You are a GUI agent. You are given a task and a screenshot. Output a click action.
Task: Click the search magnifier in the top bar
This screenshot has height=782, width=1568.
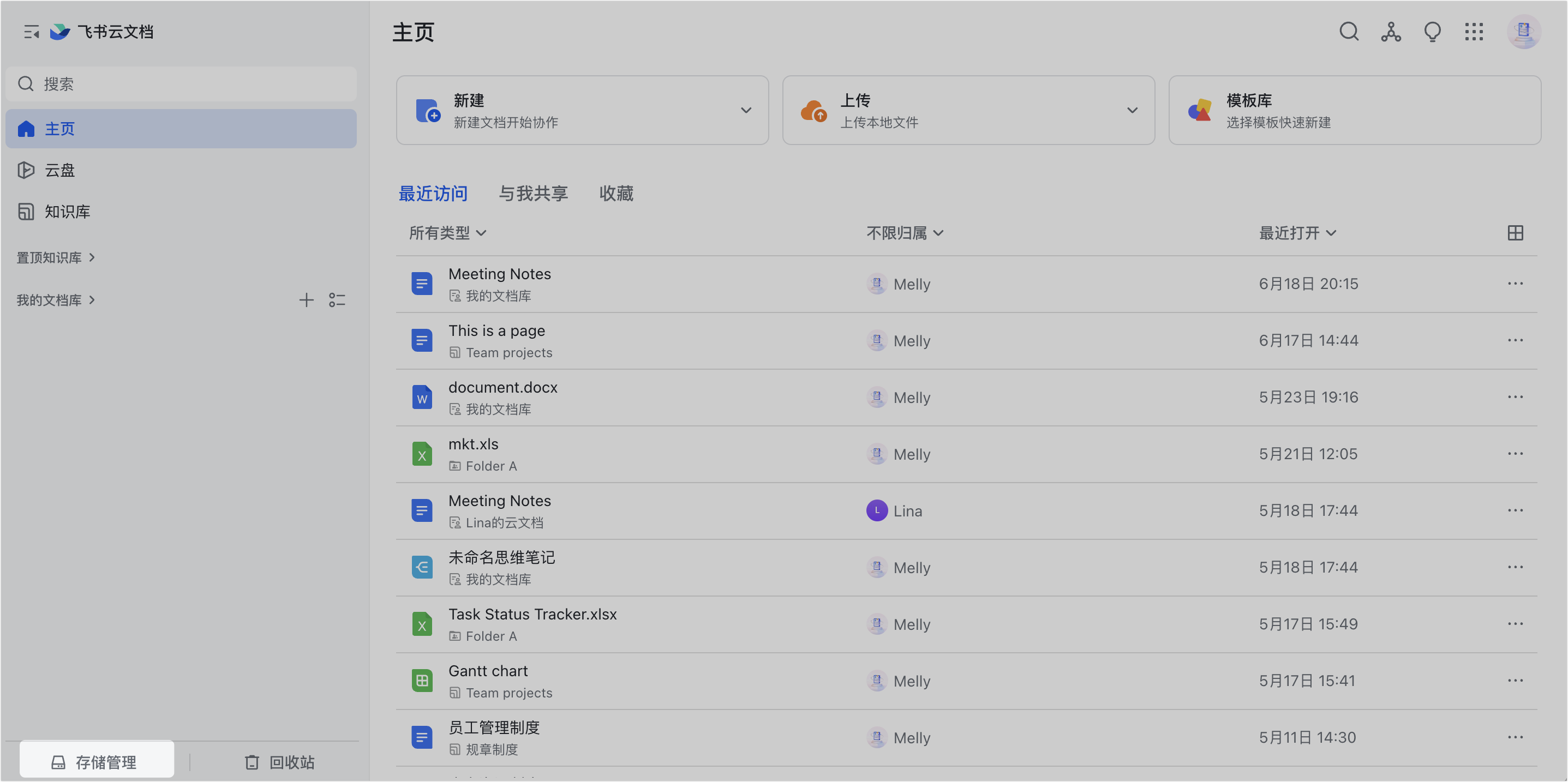[1348, 32]
